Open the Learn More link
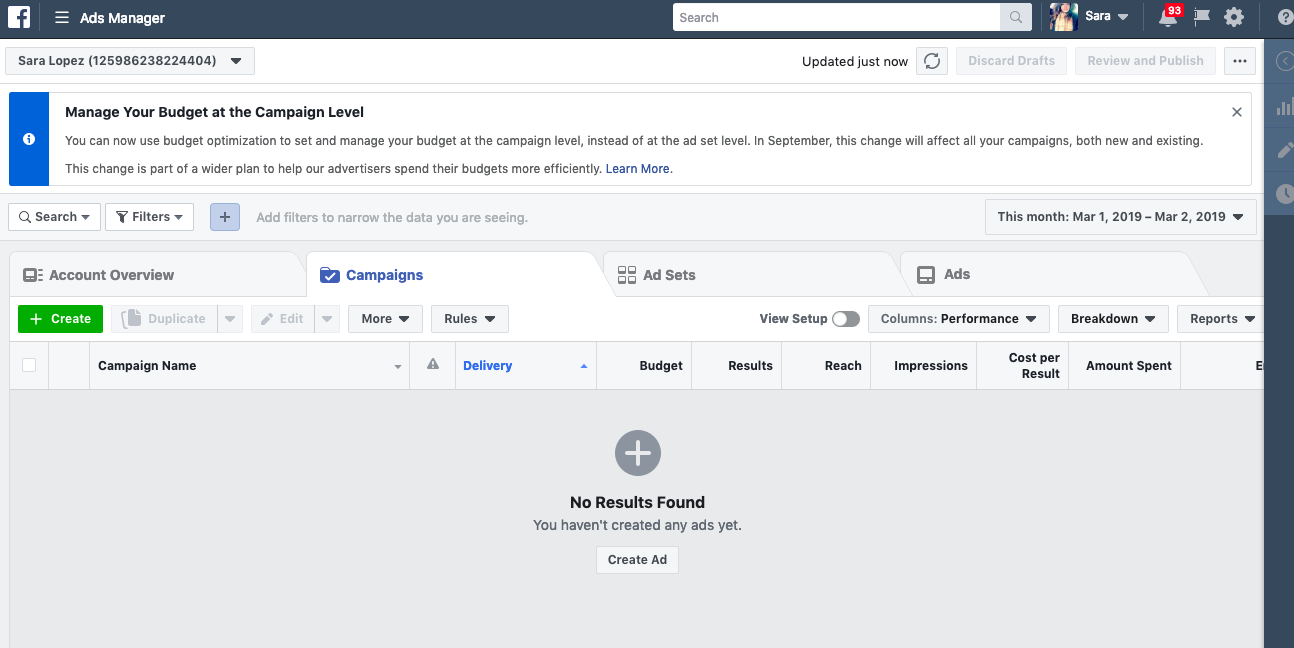The height and width of the screenshot is (648, 1294). [x=638, y=169]
